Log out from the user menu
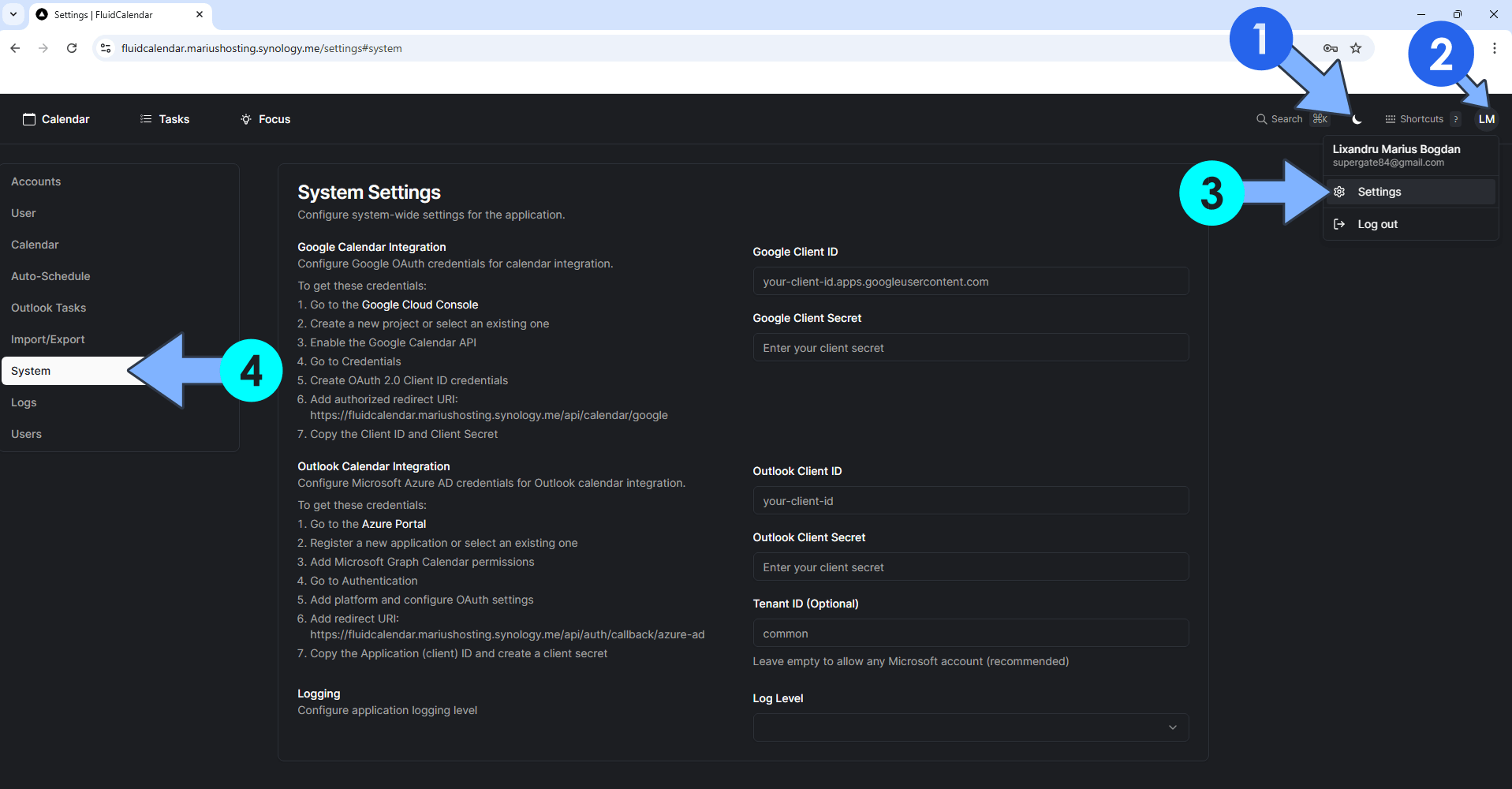The height and width of the screenshot is (789, 1512). coord(1410,224)
